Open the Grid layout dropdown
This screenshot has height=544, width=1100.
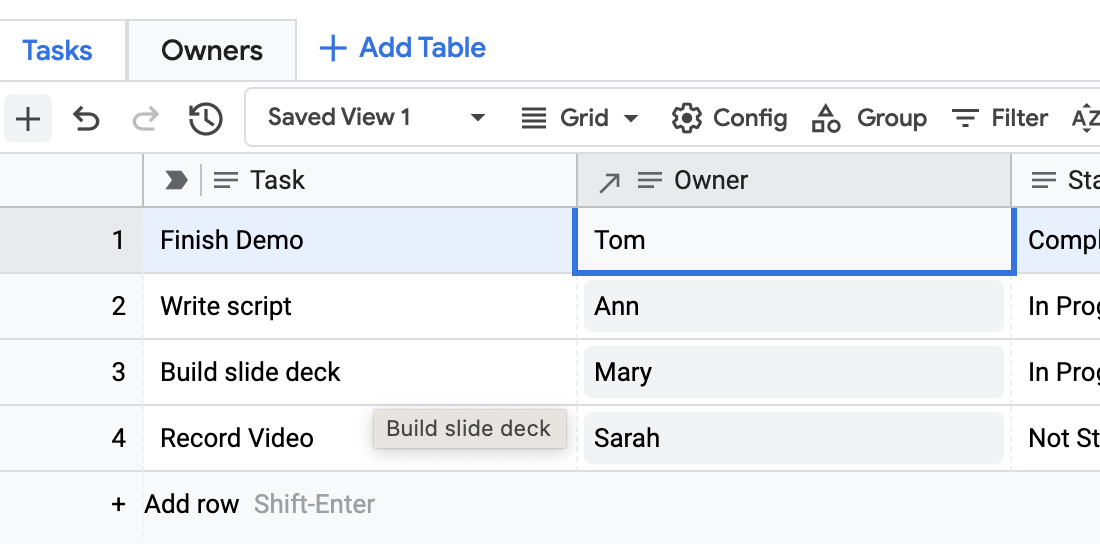click(x=580, y=118)
